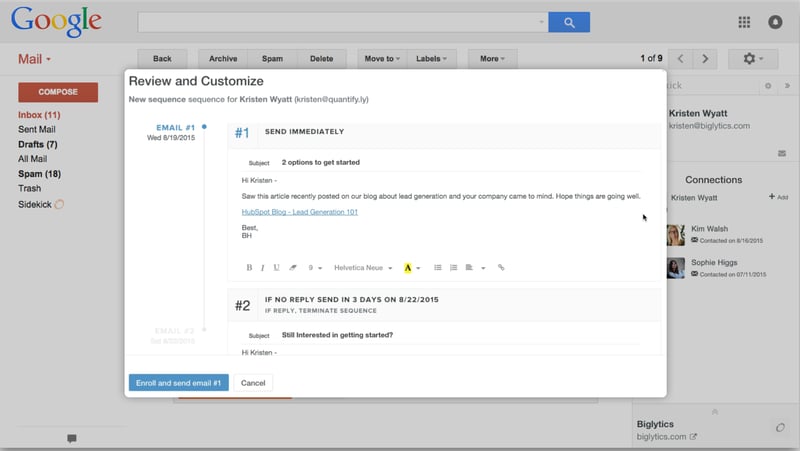Open the Helvetica Neue font dropdown
This screenshot has height=451, width=800.
click(363, 268)
